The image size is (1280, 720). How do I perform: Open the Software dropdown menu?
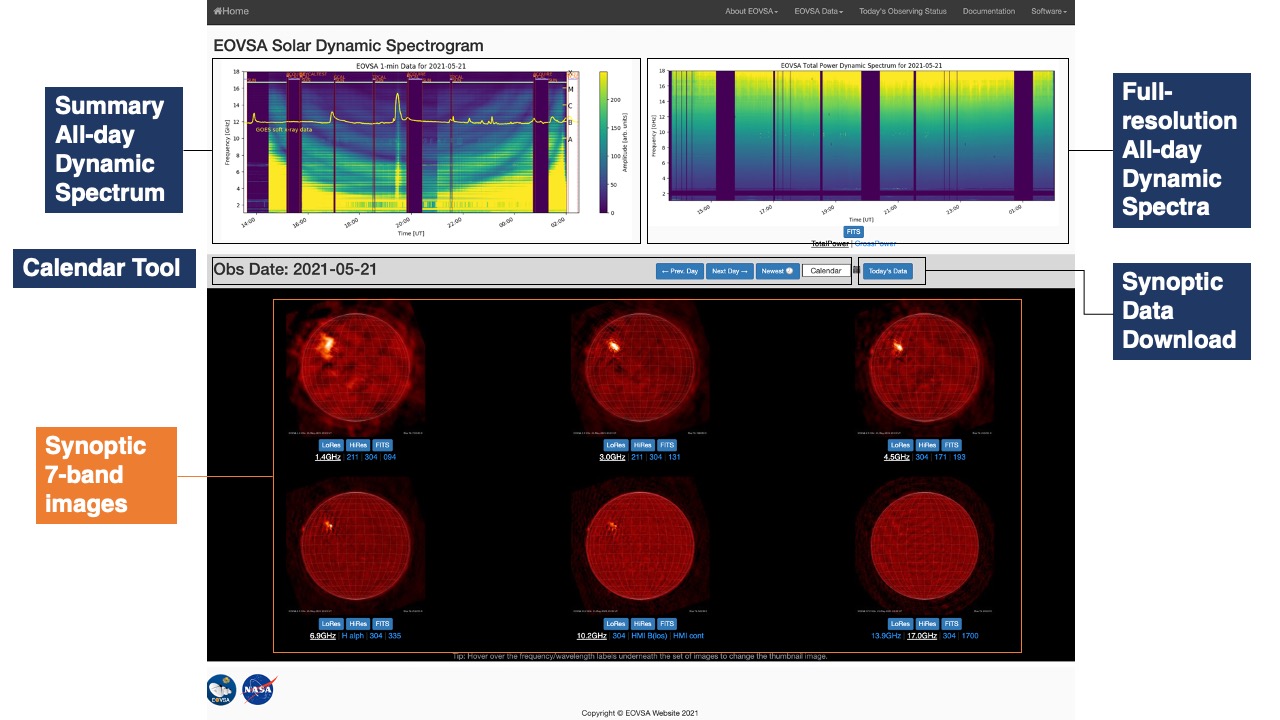[1048, 11]
